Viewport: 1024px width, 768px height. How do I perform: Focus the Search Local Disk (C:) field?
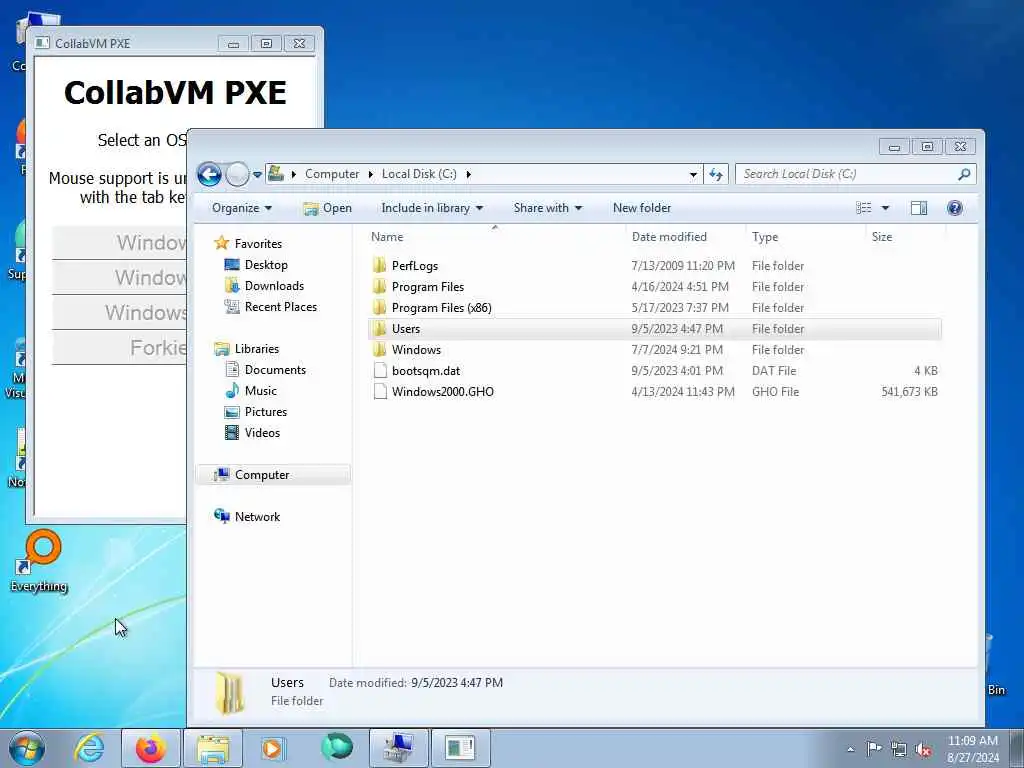[856, 174]
